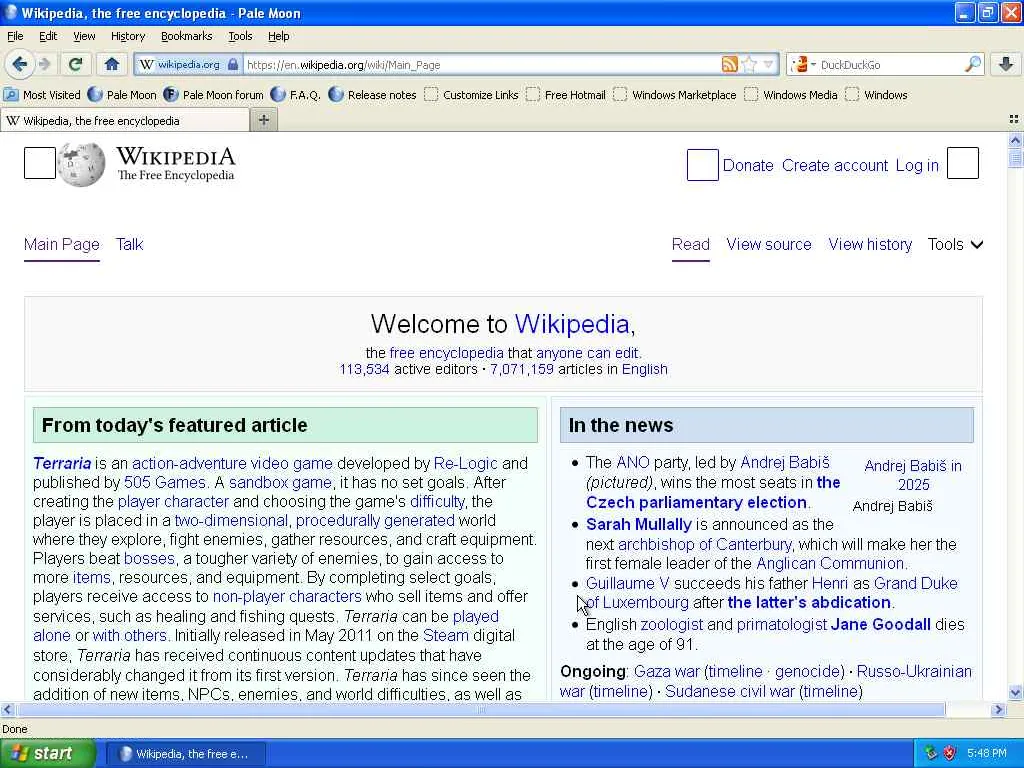The height and width of the screenshot is (768, 1024).
Task: Open the Terraria featured article link
Action: tap(62, 463)
